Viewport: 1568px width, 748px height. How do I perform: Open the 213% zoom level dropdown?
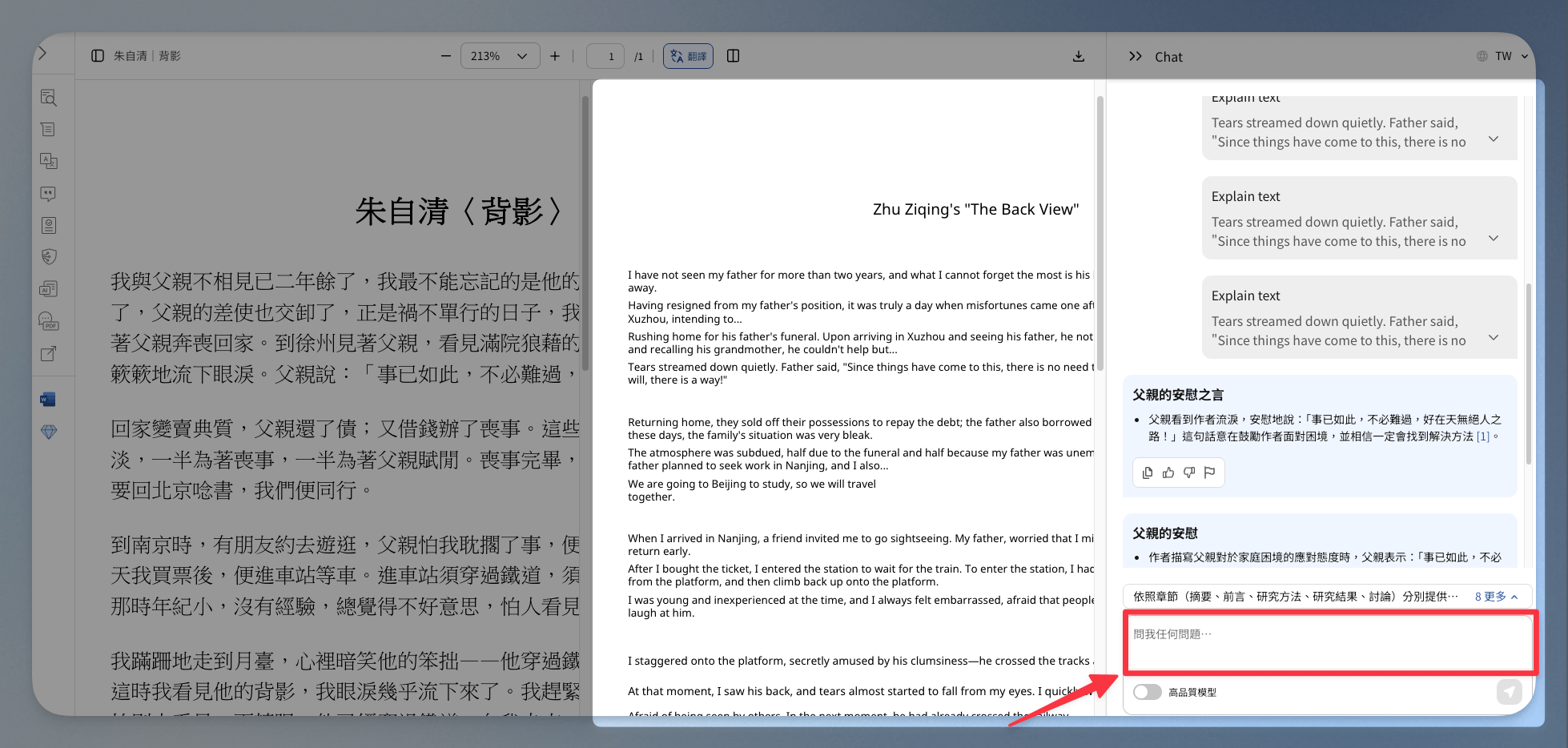(x=501, y=56)
